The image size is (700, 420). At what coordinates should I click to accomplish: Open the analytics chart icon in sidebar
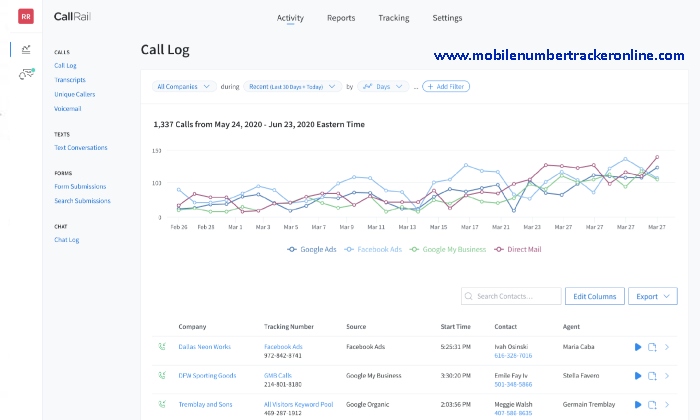[26, 48]
